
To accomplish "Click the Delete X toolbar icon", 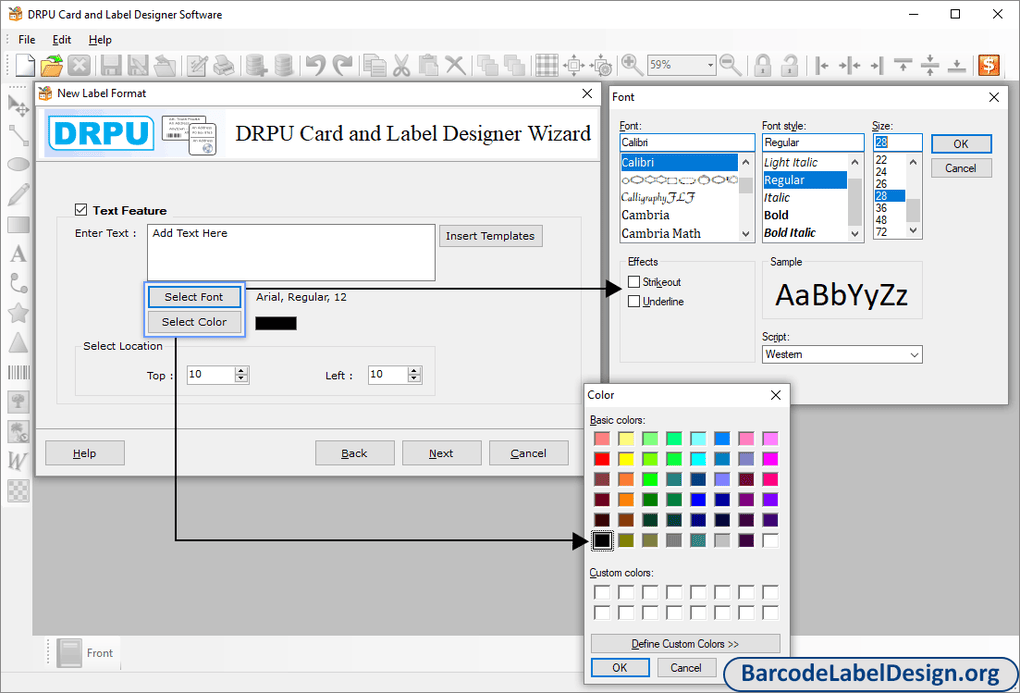I will coord(455,65).
